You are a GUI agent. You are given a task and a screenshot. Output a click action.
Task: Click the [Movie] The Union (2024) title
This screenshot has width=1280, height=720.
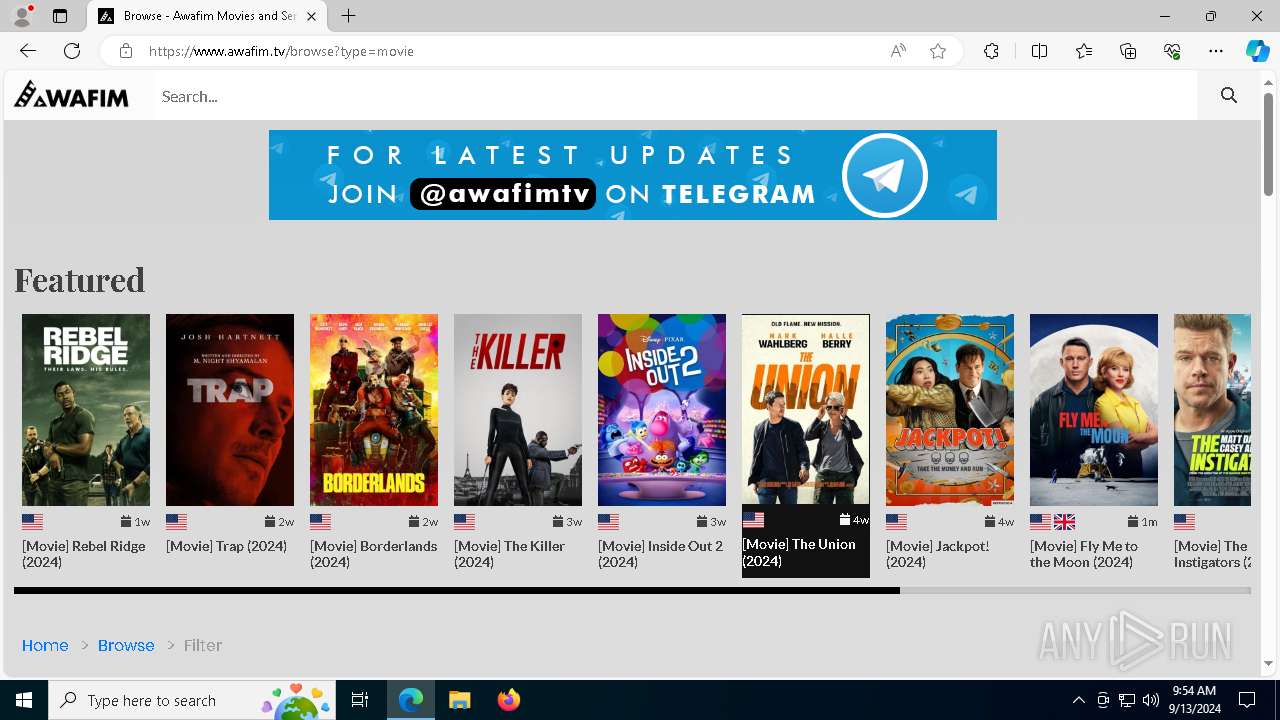click(799, 552)
